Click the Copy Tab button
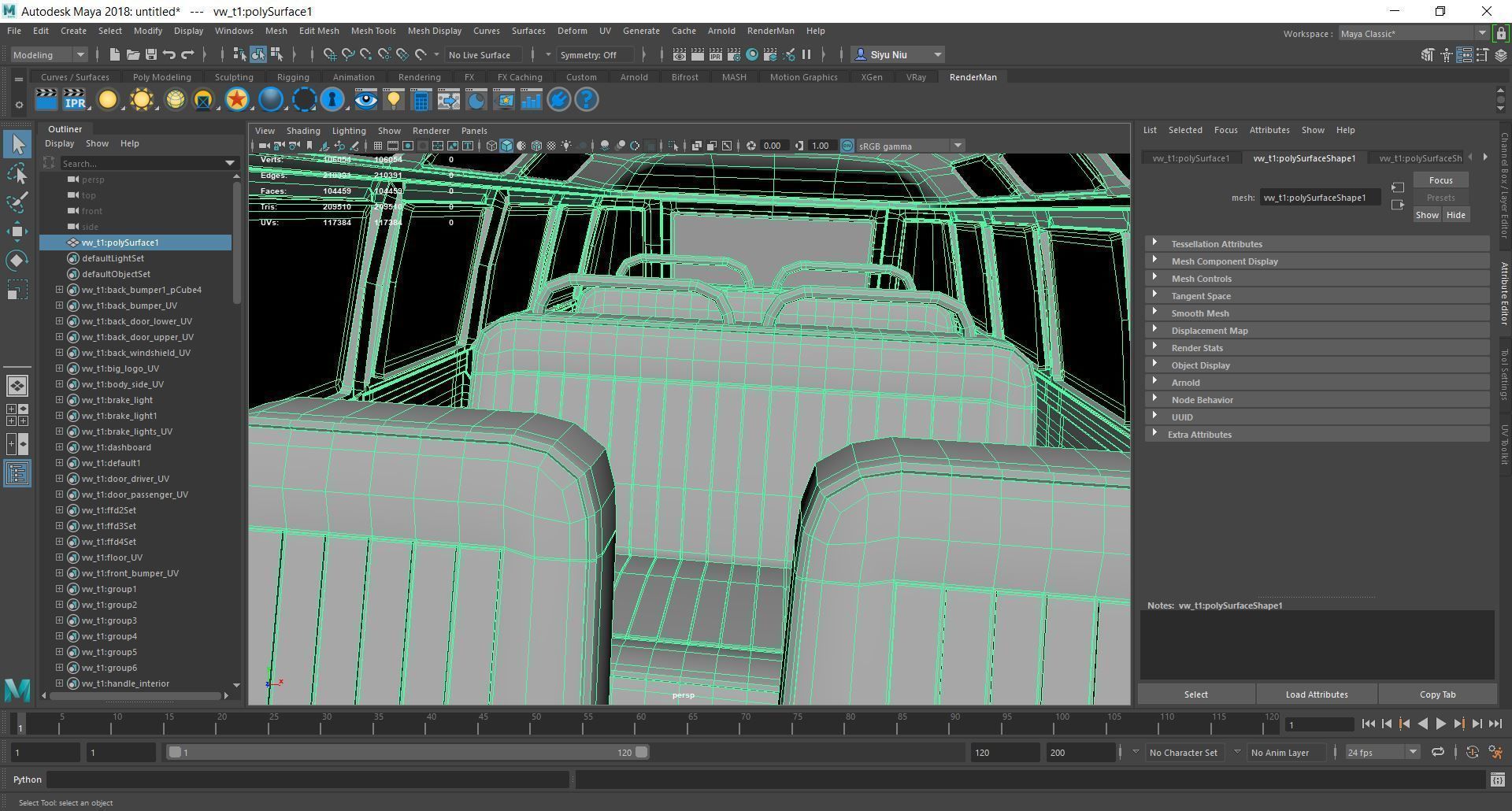The image size is (1512, 811). [1437, 694]
